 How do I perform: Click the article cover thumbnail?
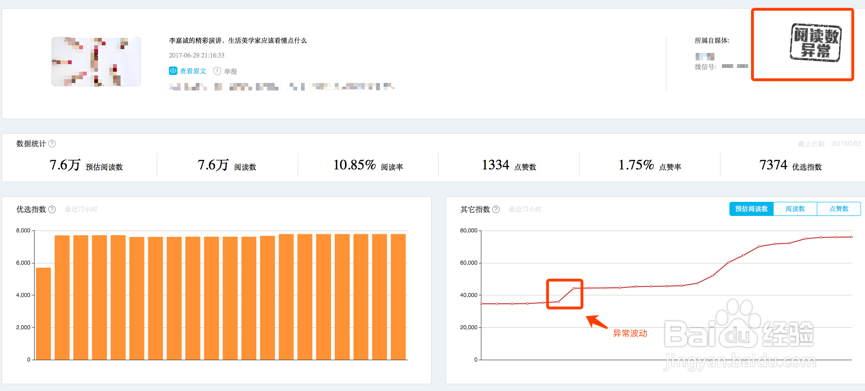click(x=96, y=61)
